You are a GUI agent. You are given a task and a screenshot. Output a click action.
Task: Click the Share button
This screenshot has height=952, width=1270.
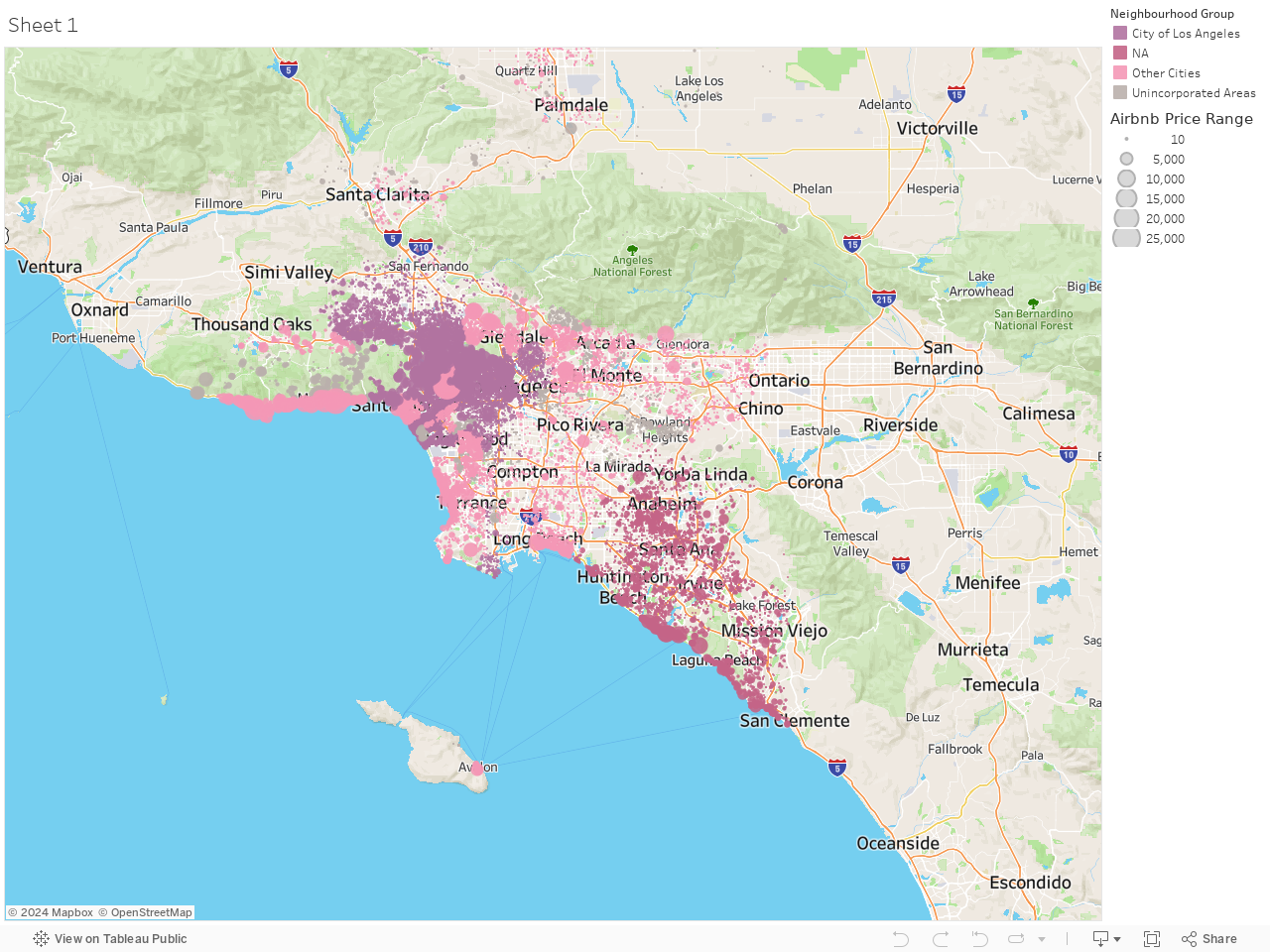[x=1209, y=938]
